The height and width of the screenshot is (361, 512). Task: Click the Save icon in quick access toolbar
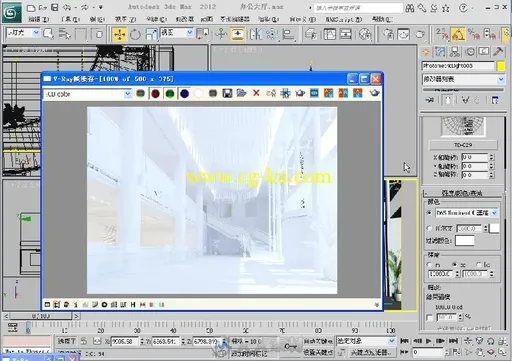coord(55,7)
